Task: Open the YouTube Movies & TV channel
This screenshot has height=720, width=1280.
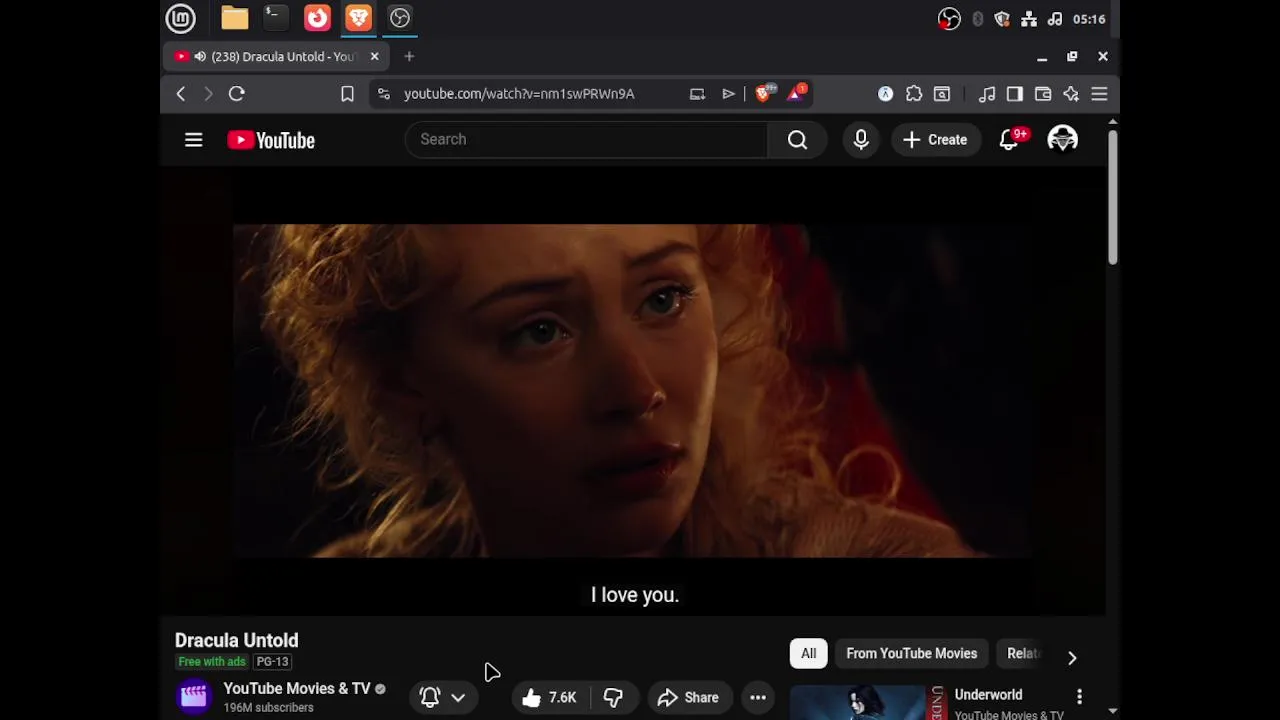Action: [x=297, y=689]
